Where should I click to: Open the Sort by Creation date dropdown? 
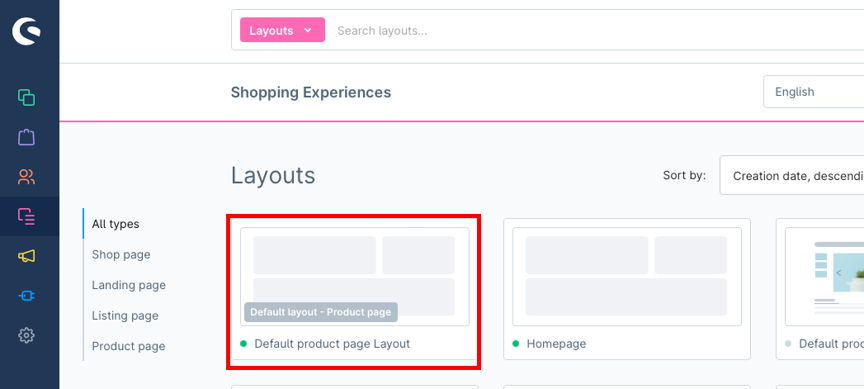(792, 176)
